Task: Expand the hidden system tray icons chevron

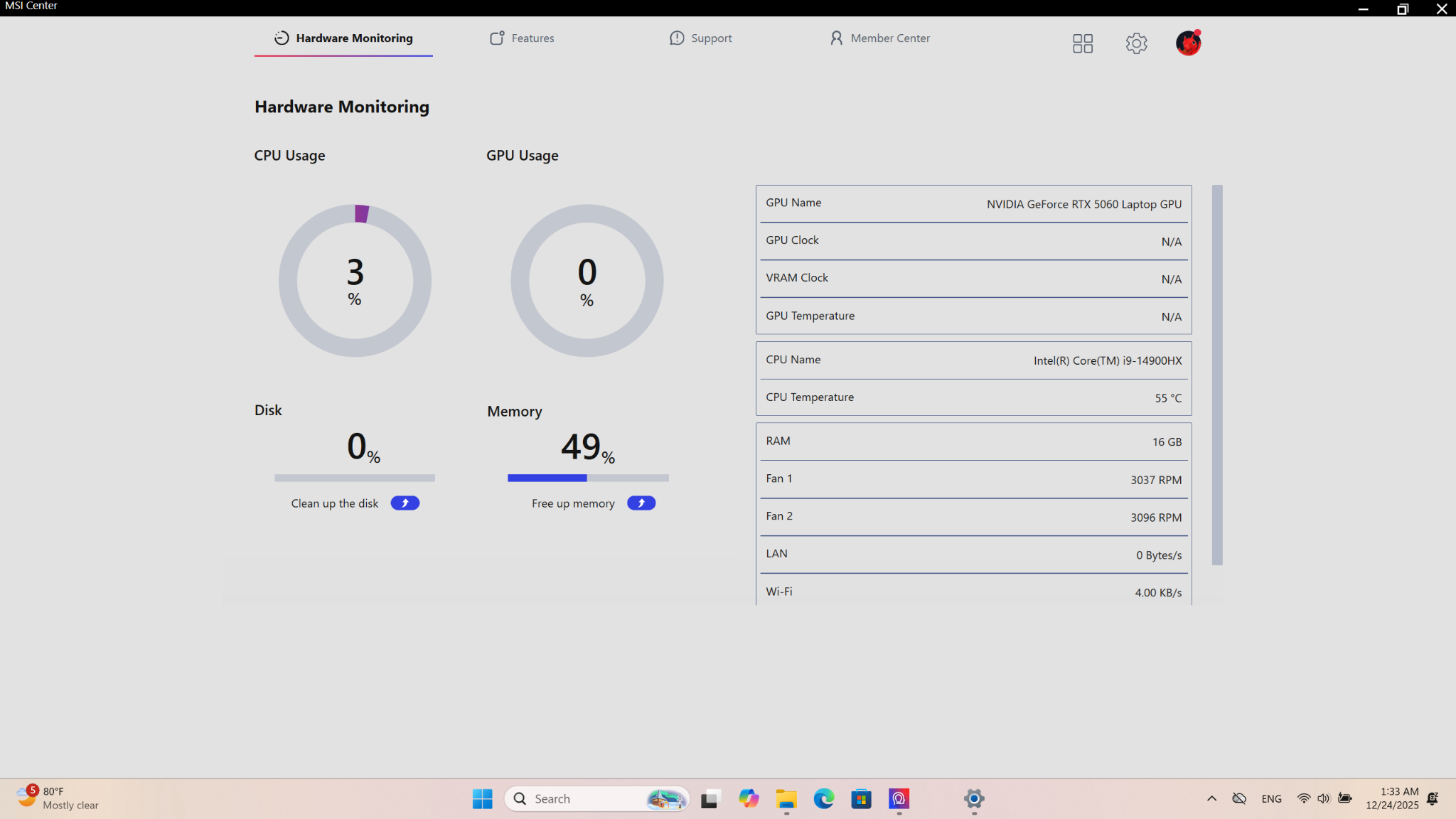Action: (x=1211, y=798)
